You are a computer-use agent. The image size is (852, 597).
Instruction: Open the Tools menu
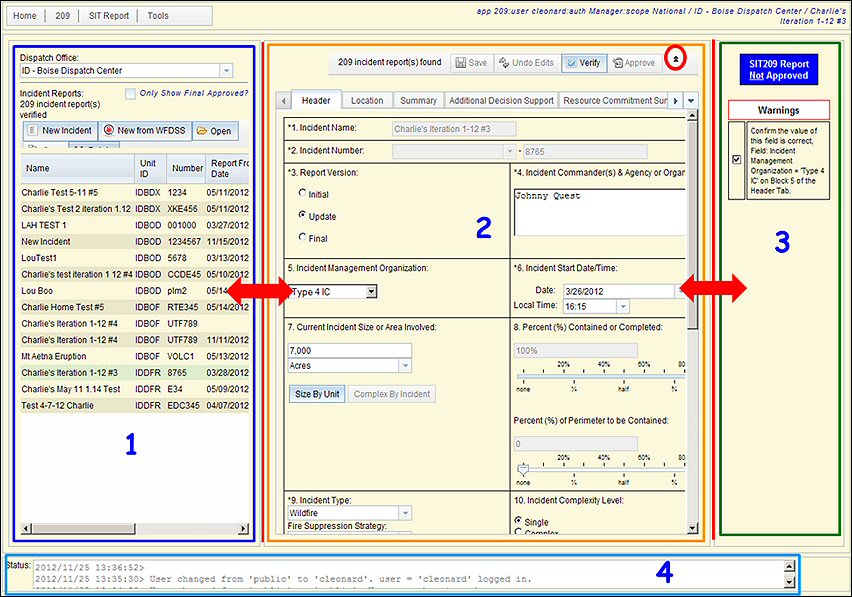(158, 16)
